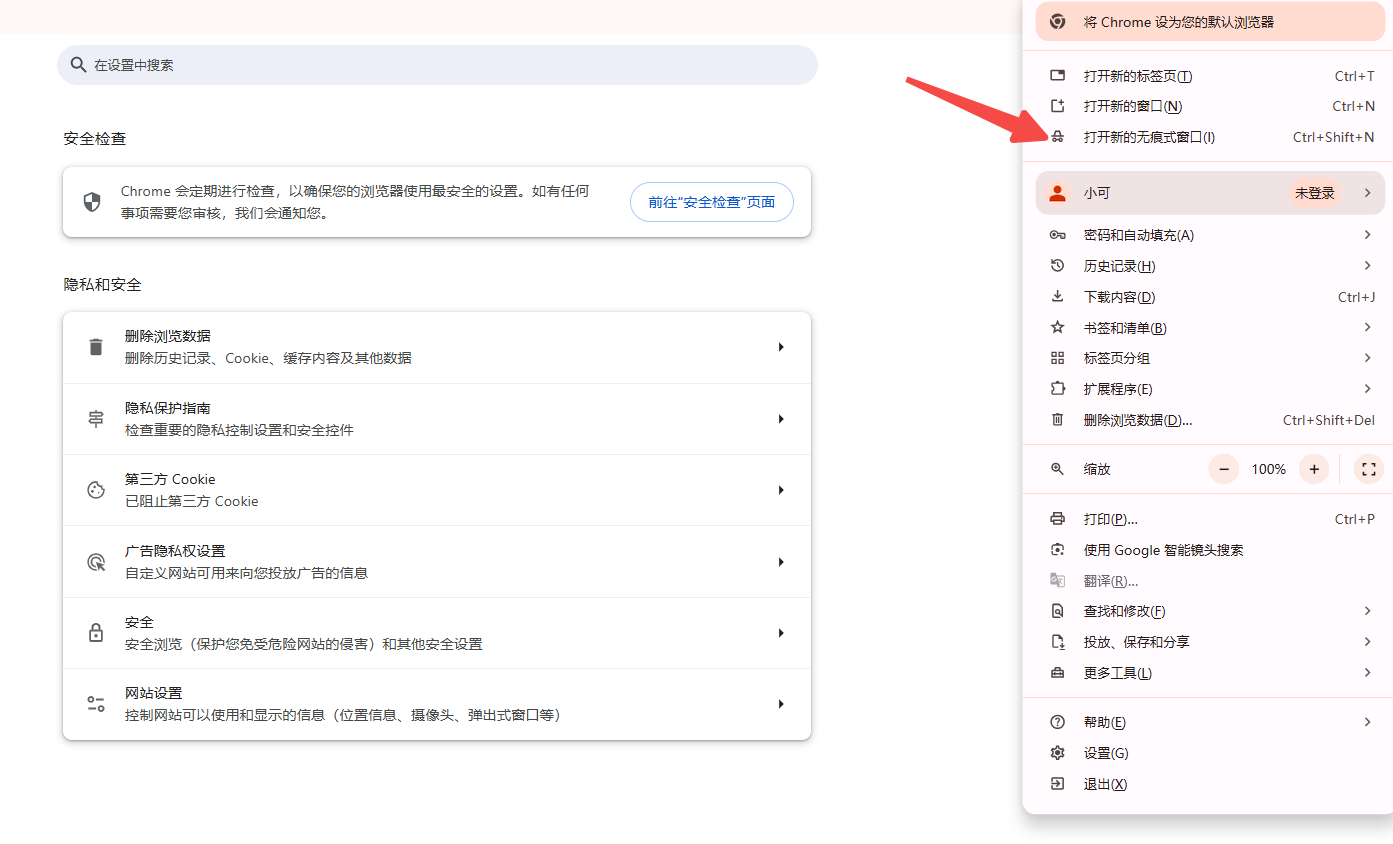Click the cookie icon for 第三方 Cookie
1393x844 pixels.
click(x=96, y=490)
